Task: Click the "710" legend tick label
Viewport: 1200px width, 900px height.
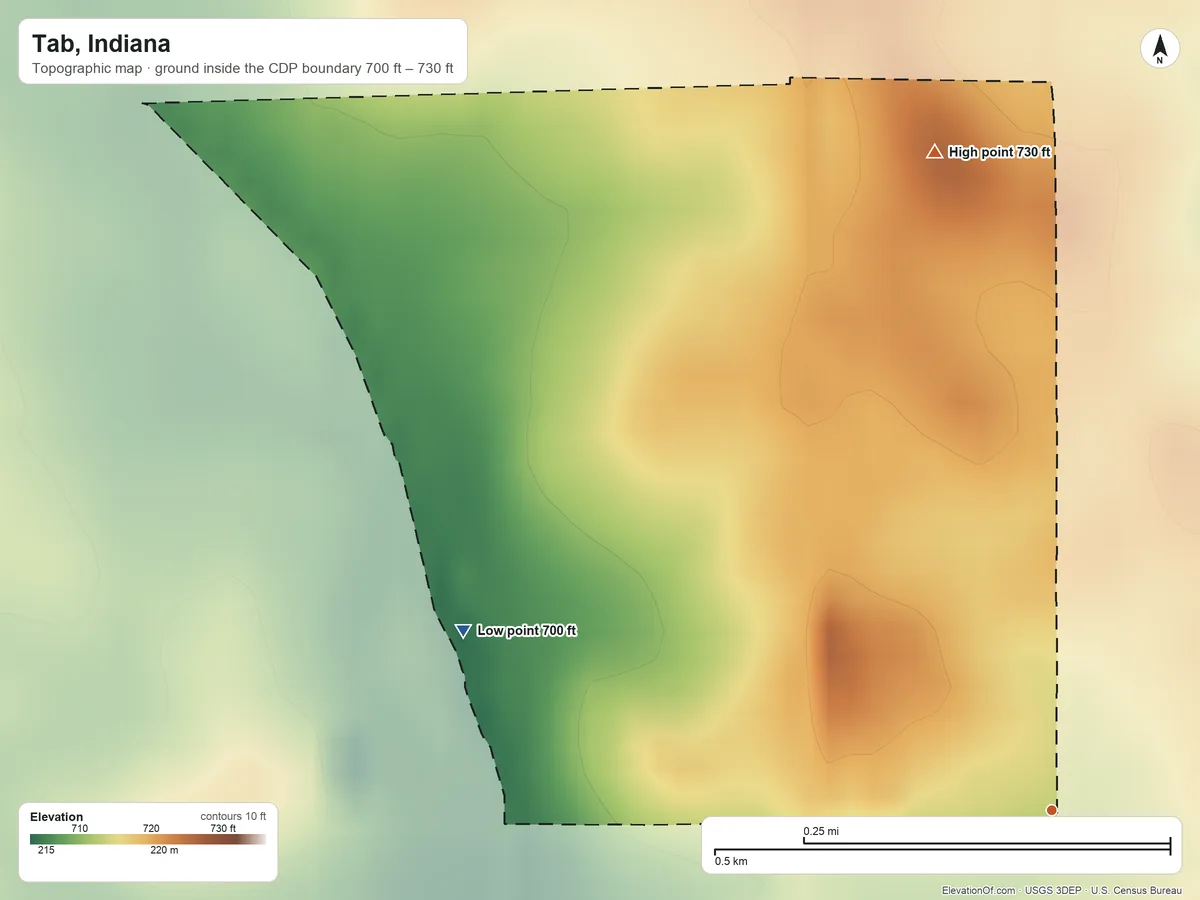Action: (80, 828)
